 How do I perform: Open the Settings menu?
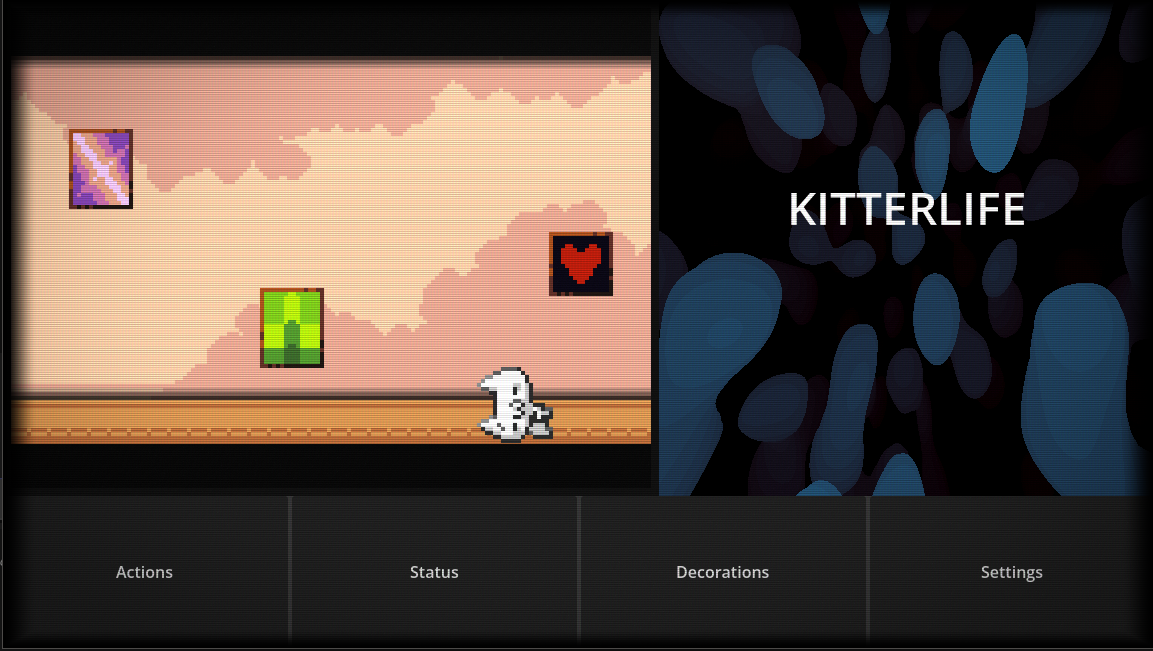pyautogui.click(x=1011, y=572)
